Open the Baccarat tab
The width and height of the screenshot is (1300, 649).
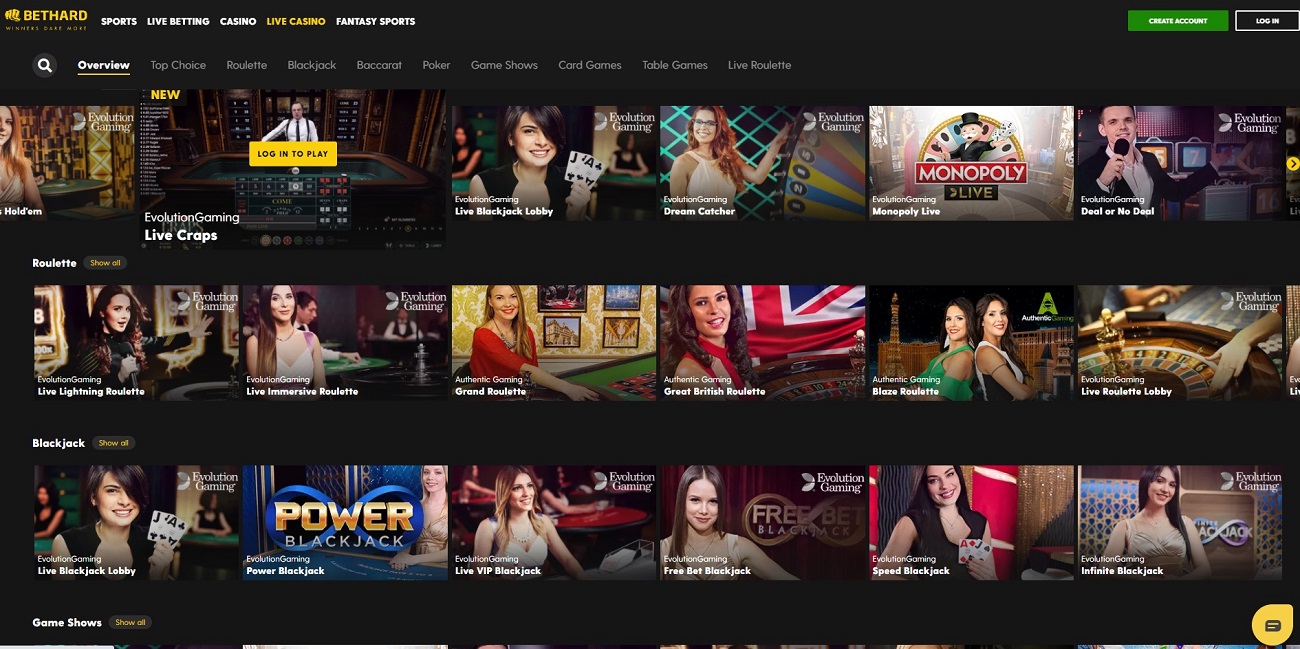(x=379, y=65)
